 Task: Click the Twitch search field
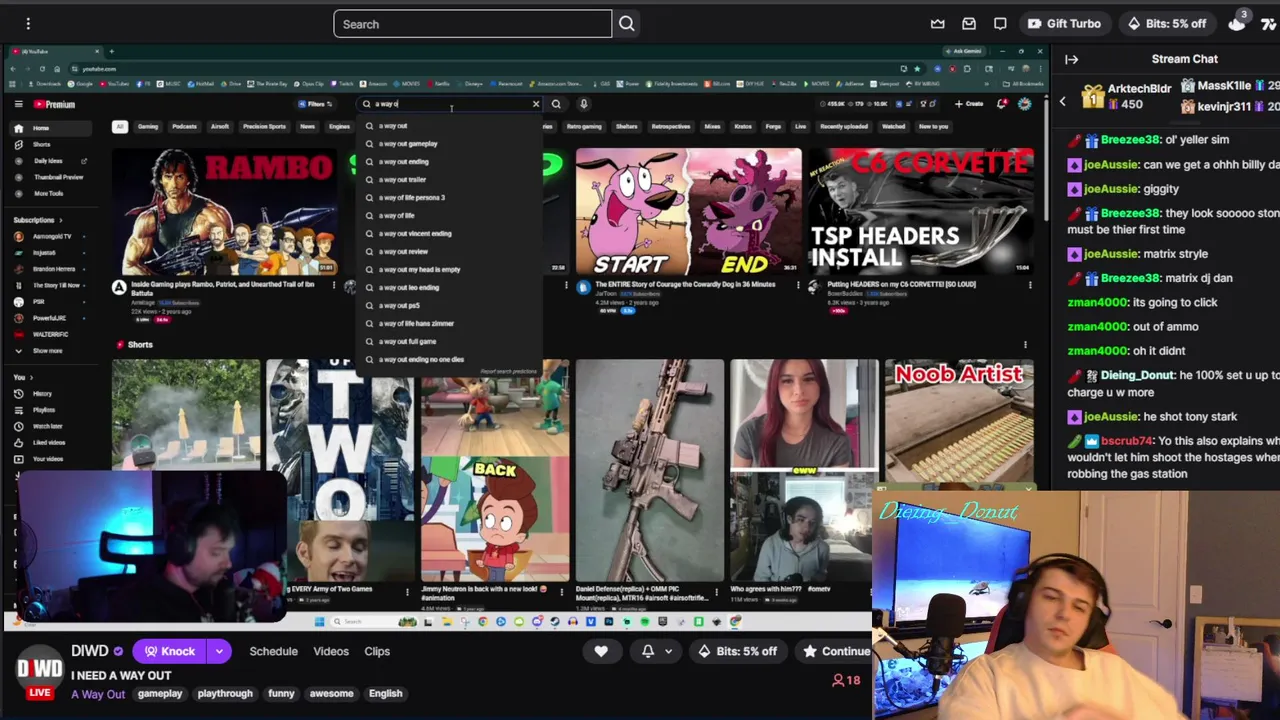472,24
